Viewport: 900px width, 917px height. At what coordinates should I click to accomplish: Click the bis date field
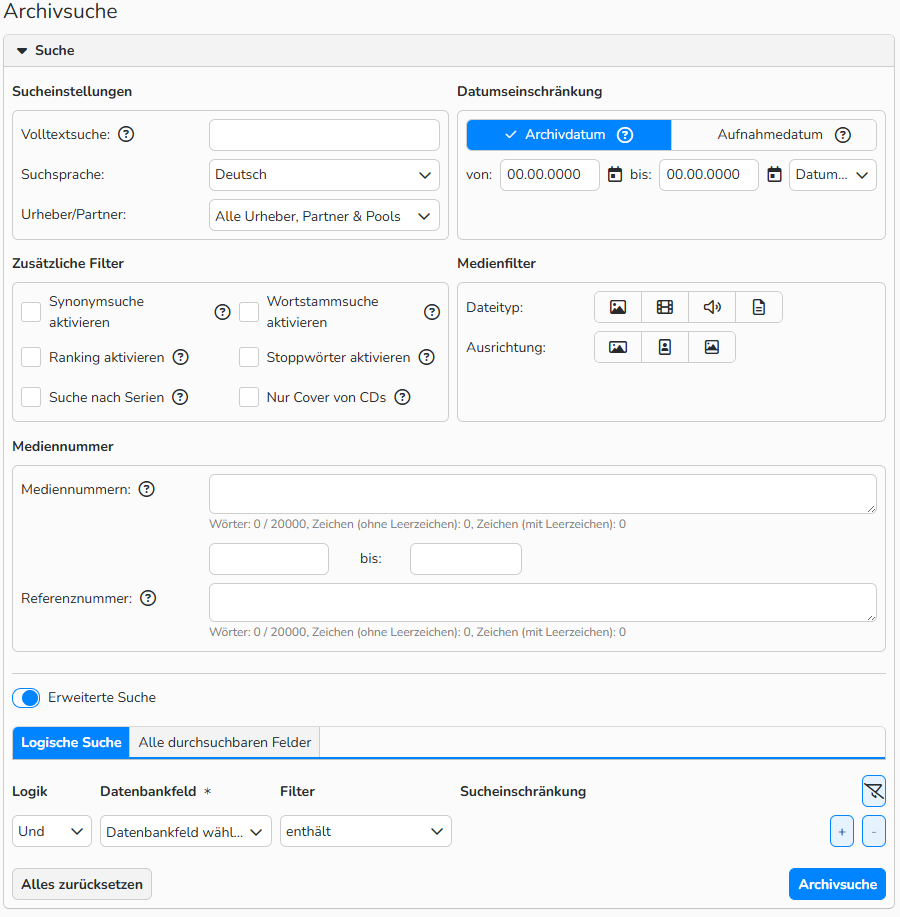point(709,175)
